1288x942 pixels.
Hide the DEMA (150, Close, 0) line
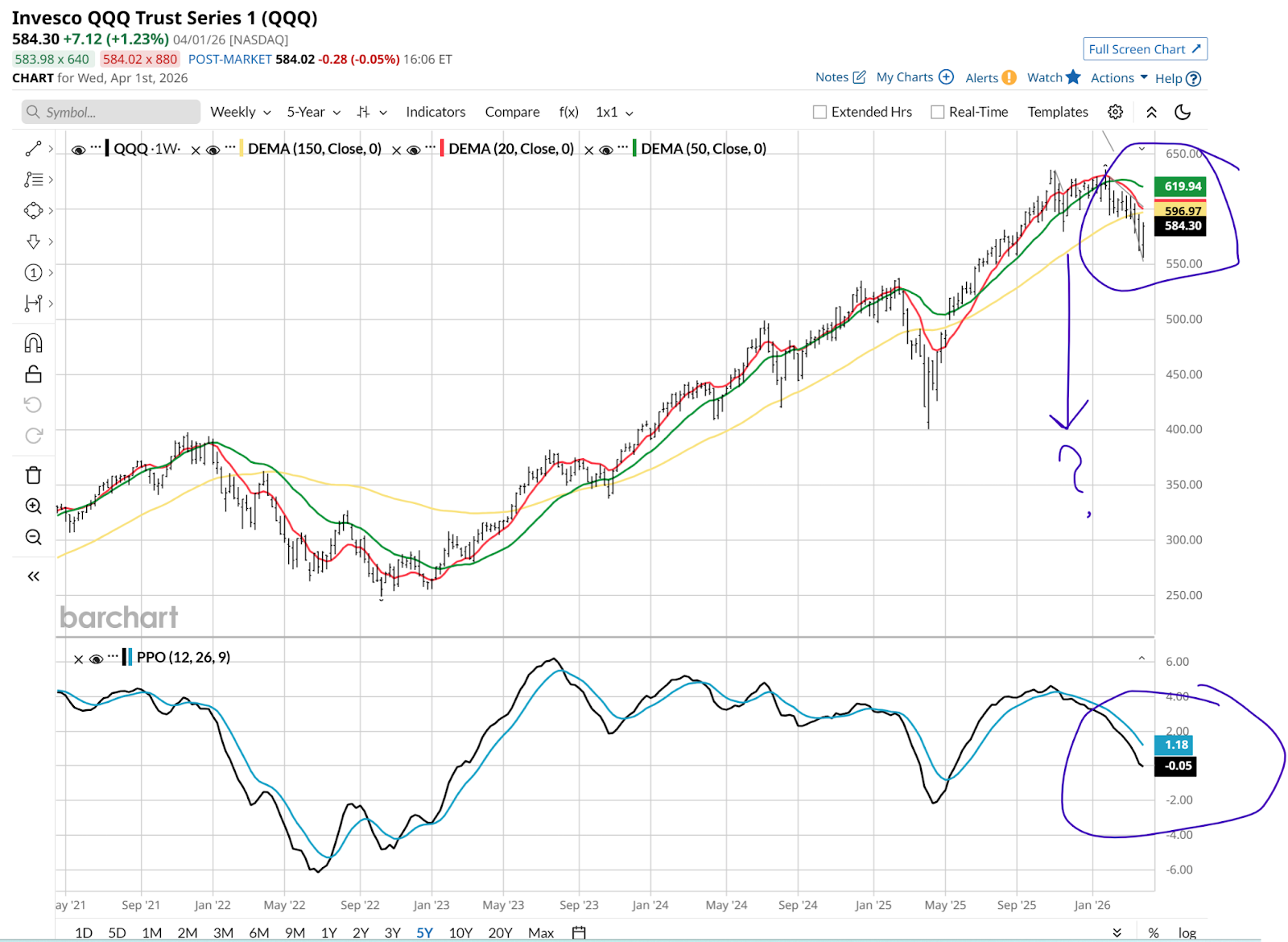tap(213, 150)
